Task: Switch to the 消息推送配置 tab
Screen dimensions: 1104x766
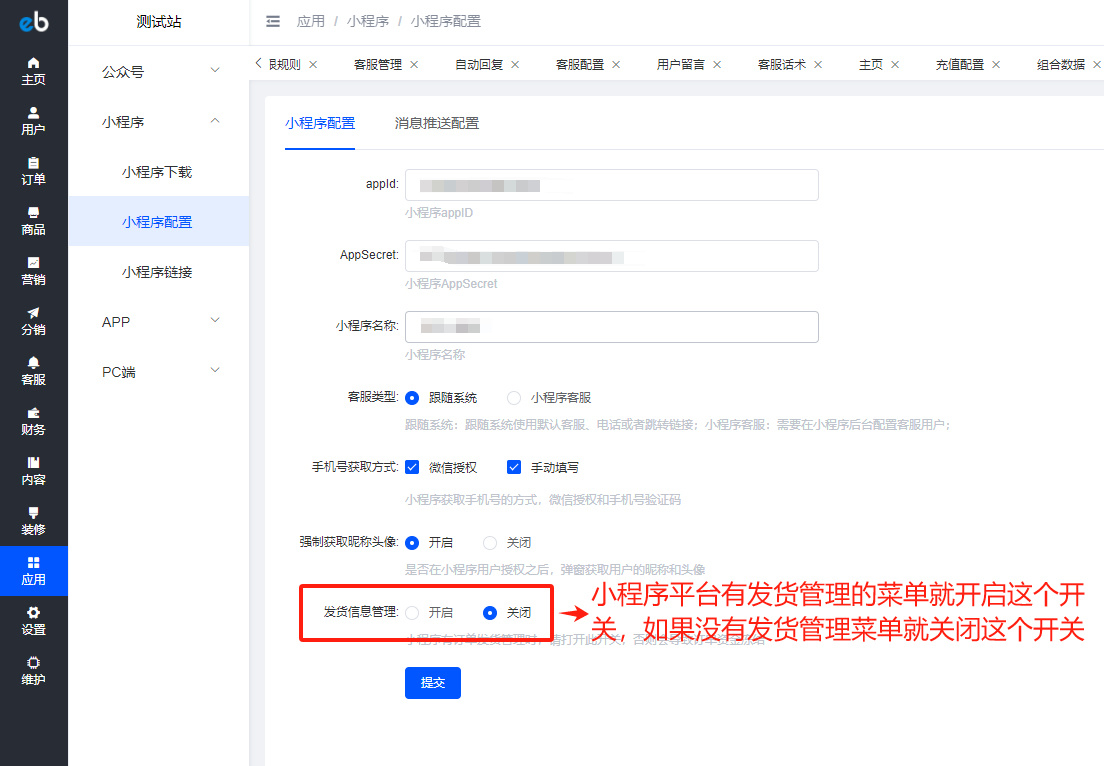Action: pos(436,123)
